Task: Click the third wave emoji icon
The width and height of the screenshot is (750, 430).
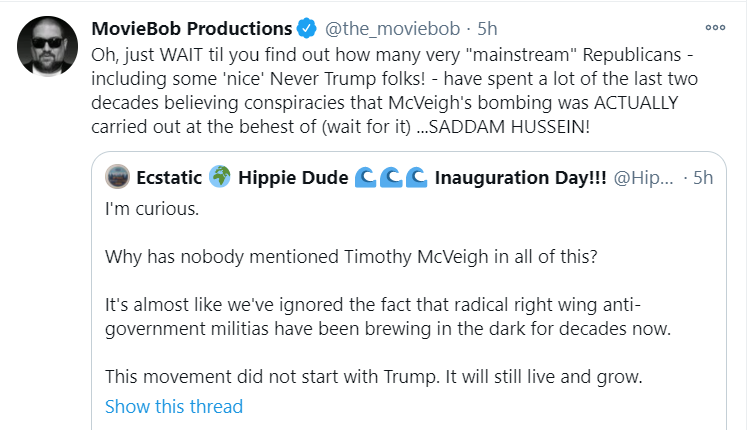Action: (x=416, y=177)
